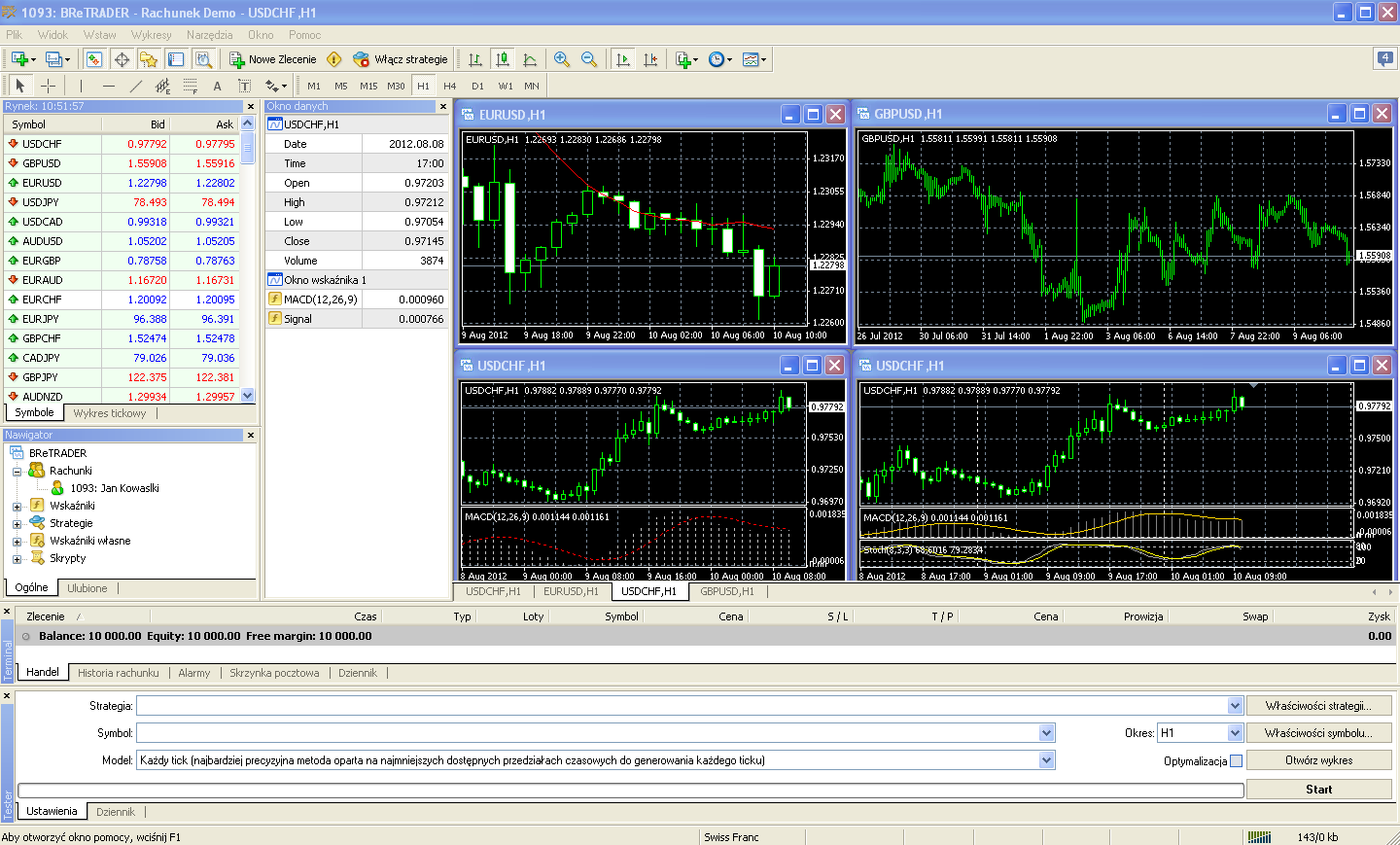Click the Otwórz wykres button

pyautogui.click(x=1318, y=760)
